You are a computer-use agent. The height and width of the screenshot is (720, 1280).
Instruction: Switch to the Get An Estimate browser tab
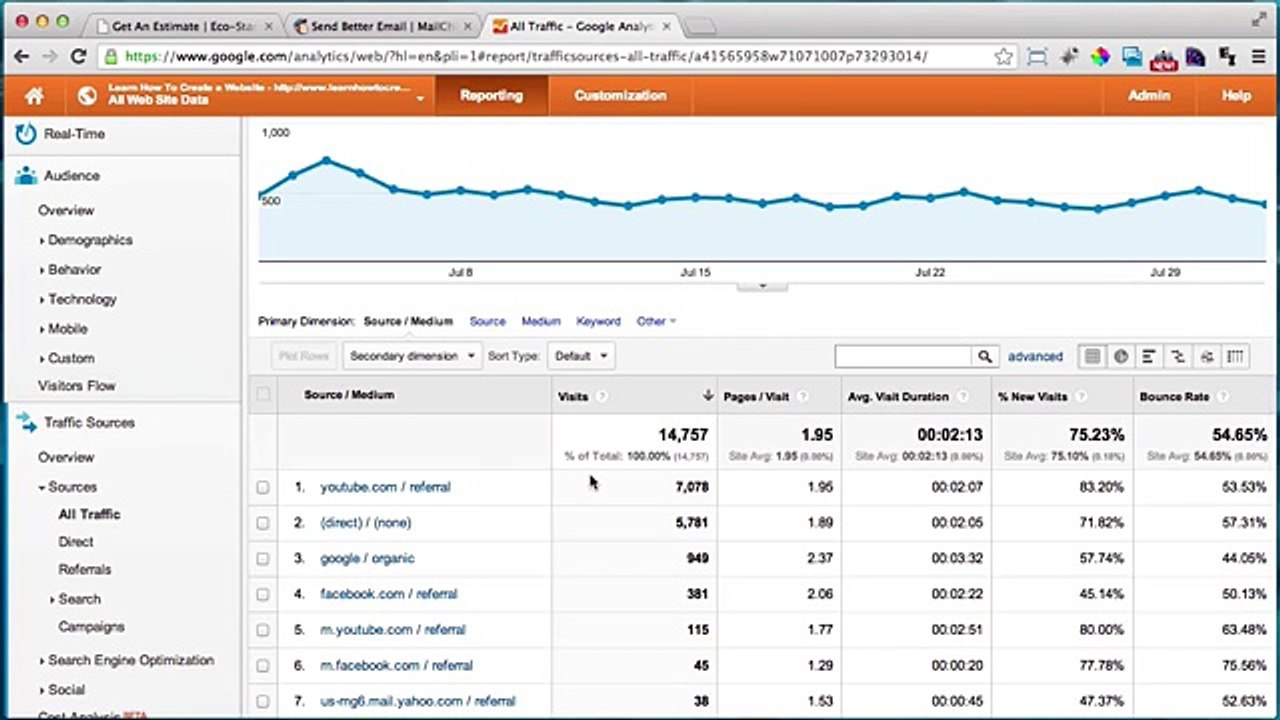180,26
